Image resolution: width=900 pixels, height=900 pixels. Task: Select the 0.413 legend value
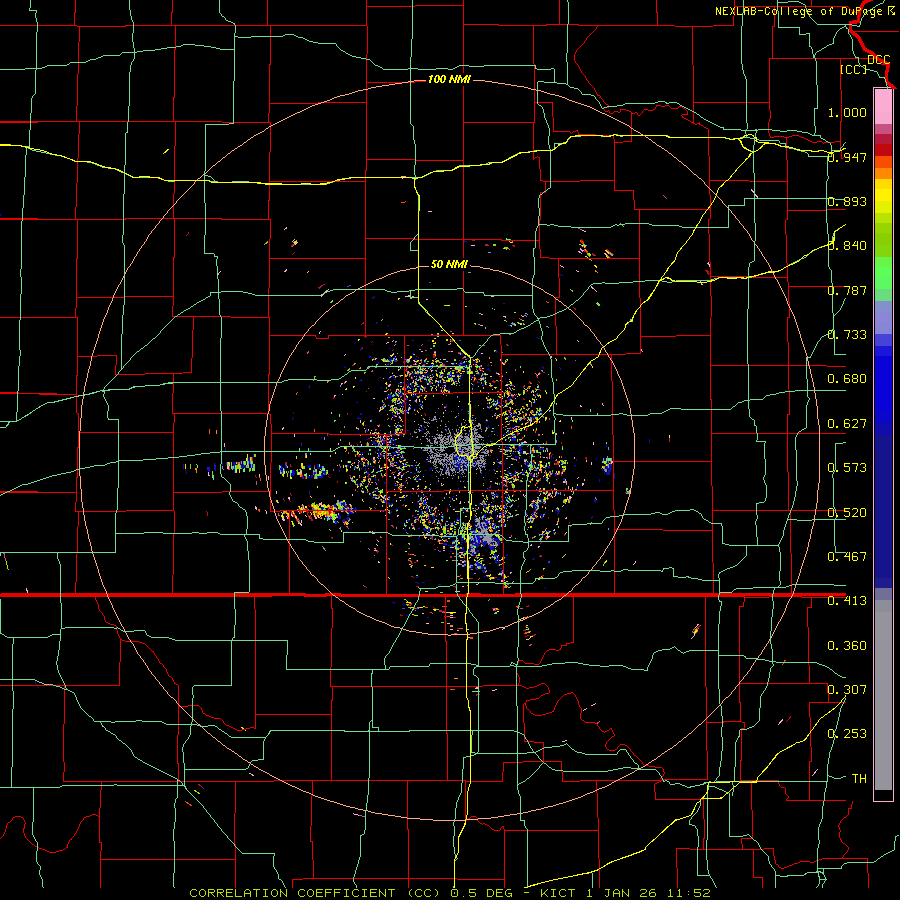pyautogui.click(x=847, y=601)
